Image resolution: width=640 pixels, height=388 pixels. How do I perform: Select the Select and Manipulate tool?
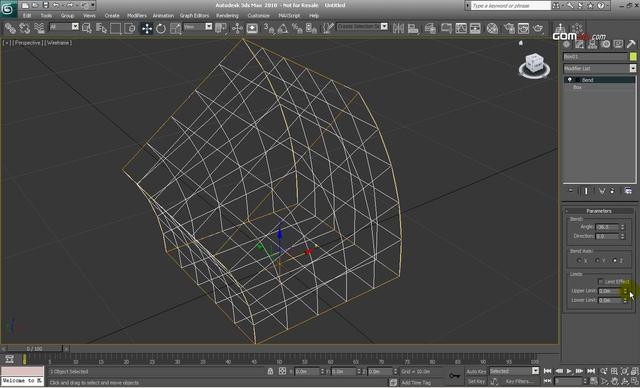pyautogui.click(x=237, y=28)
